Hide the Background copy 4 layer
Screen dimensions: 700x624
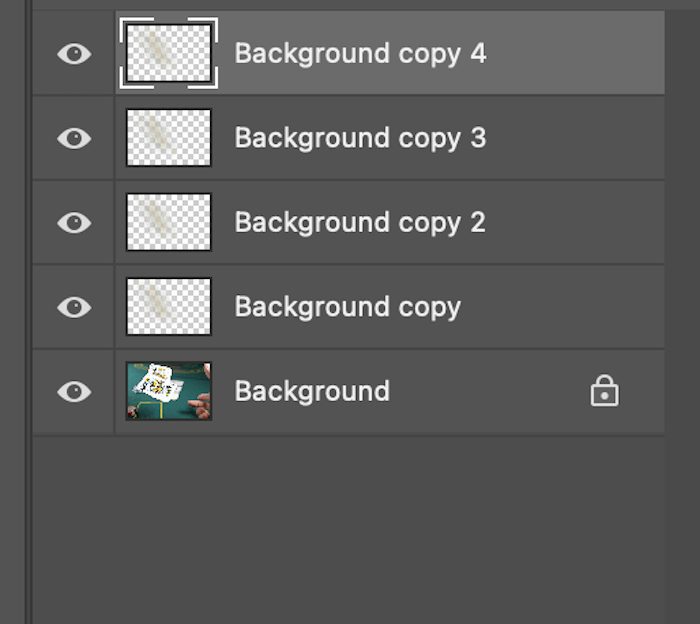tap(74, 54)
